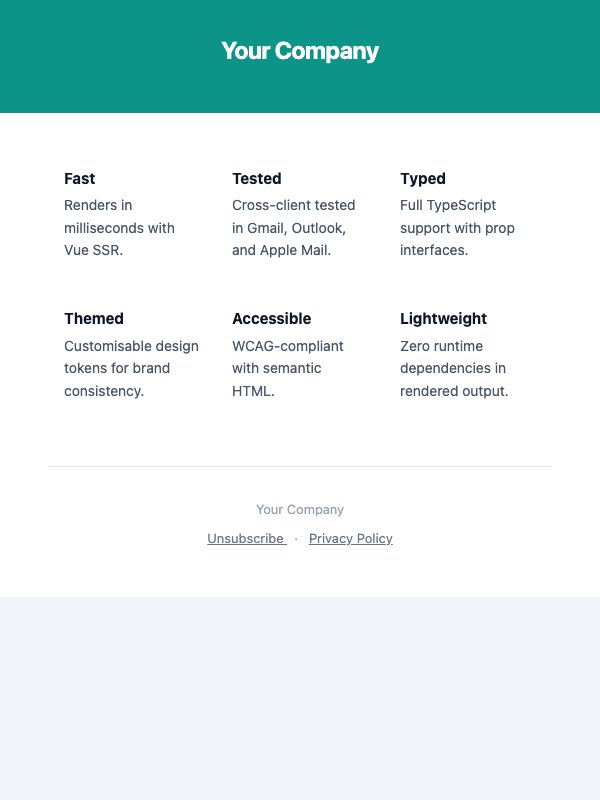
Task: Click the design tokens description
Action: point(131,368)
